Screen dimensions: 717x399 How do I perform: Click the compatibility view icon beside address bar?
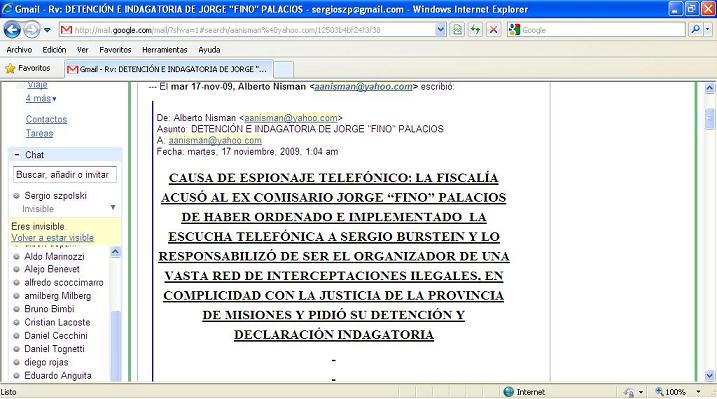pyautogui.click(x=457, y=30)
